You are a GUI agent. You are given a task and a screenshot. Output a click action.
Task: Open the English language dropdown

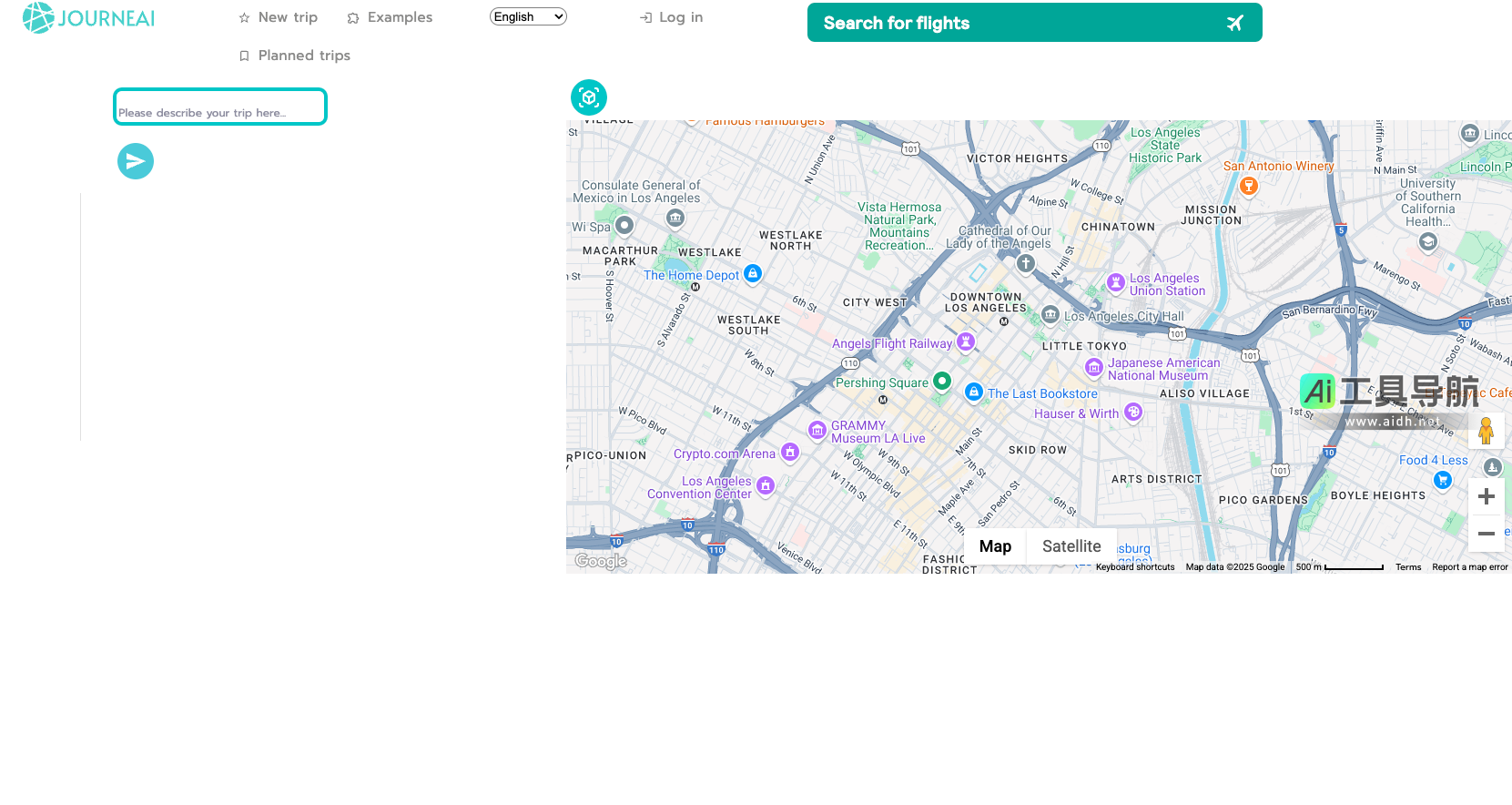[x=528, y=16]
